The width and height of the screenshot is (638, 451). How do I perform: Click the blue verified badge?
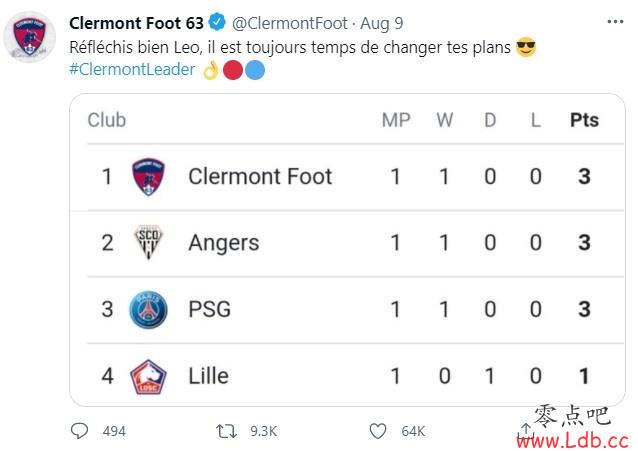217,22
